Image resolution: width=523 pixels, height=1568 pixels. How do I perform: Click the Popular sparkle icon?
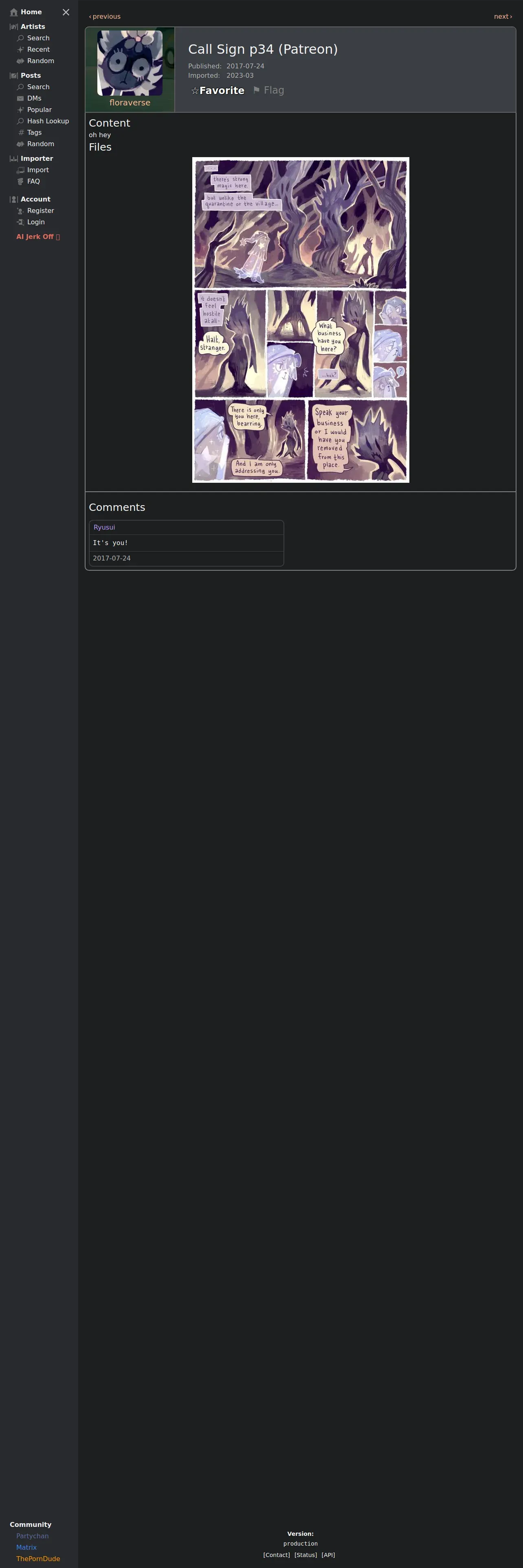[21, 109]
